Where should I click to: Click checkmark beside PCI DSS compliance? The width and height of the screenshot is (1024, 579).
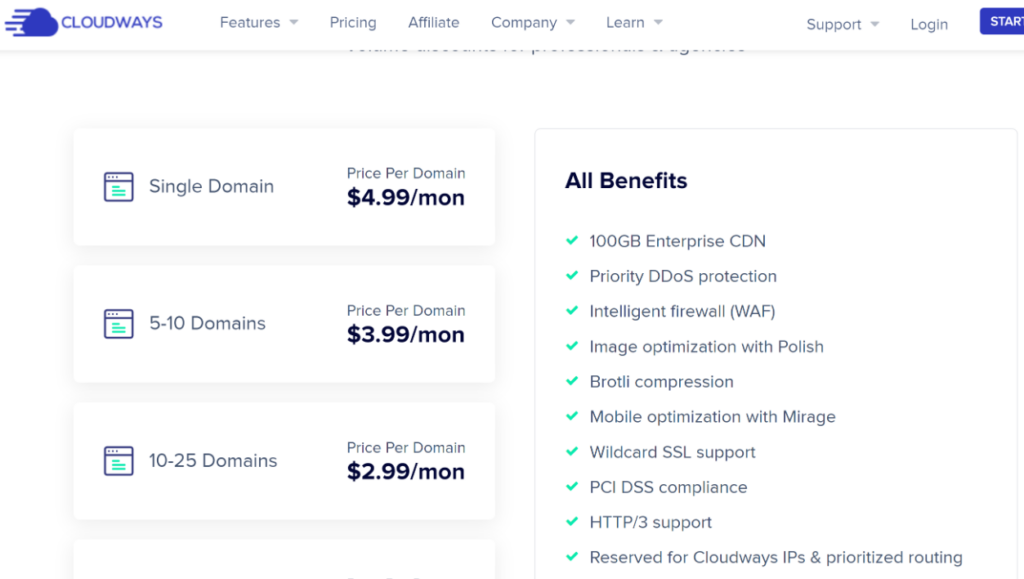(572, 487)
